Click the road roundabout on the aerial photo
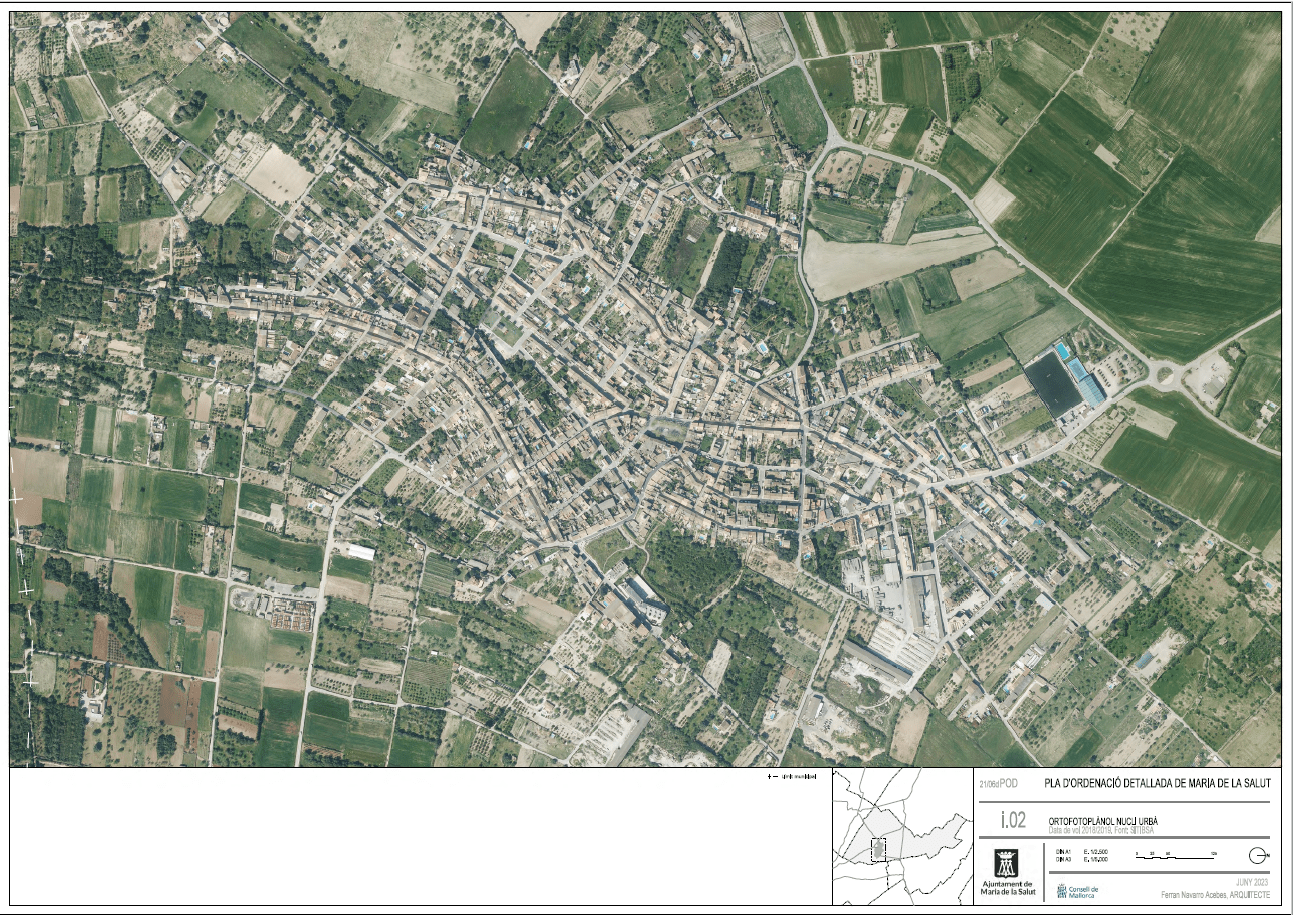This screenshot has width=1293, height=915. (x=1164, y=377)
